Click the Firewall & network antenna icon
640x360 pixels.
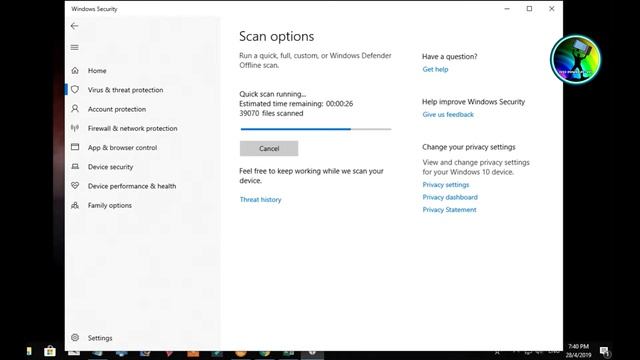tap(75, 128)
